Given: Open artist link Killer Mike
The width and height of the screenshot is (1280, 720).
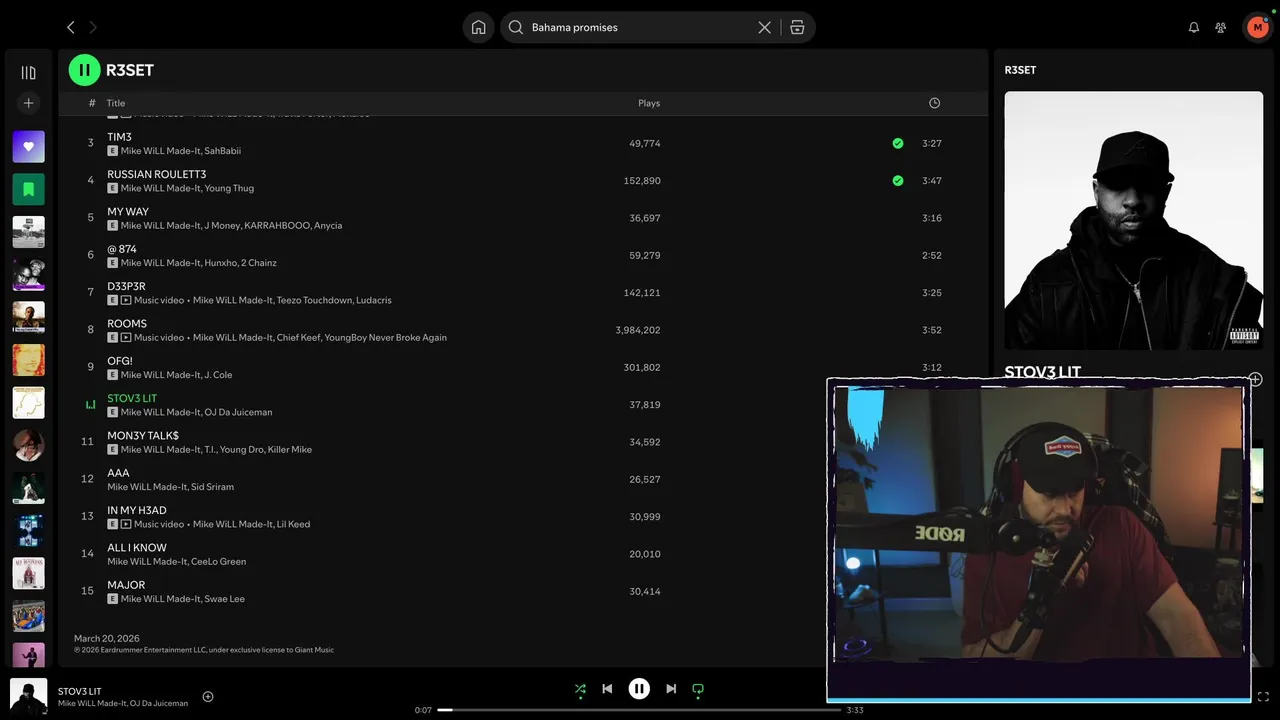Looking at the screenshot, I should click(x=289, y=450).
